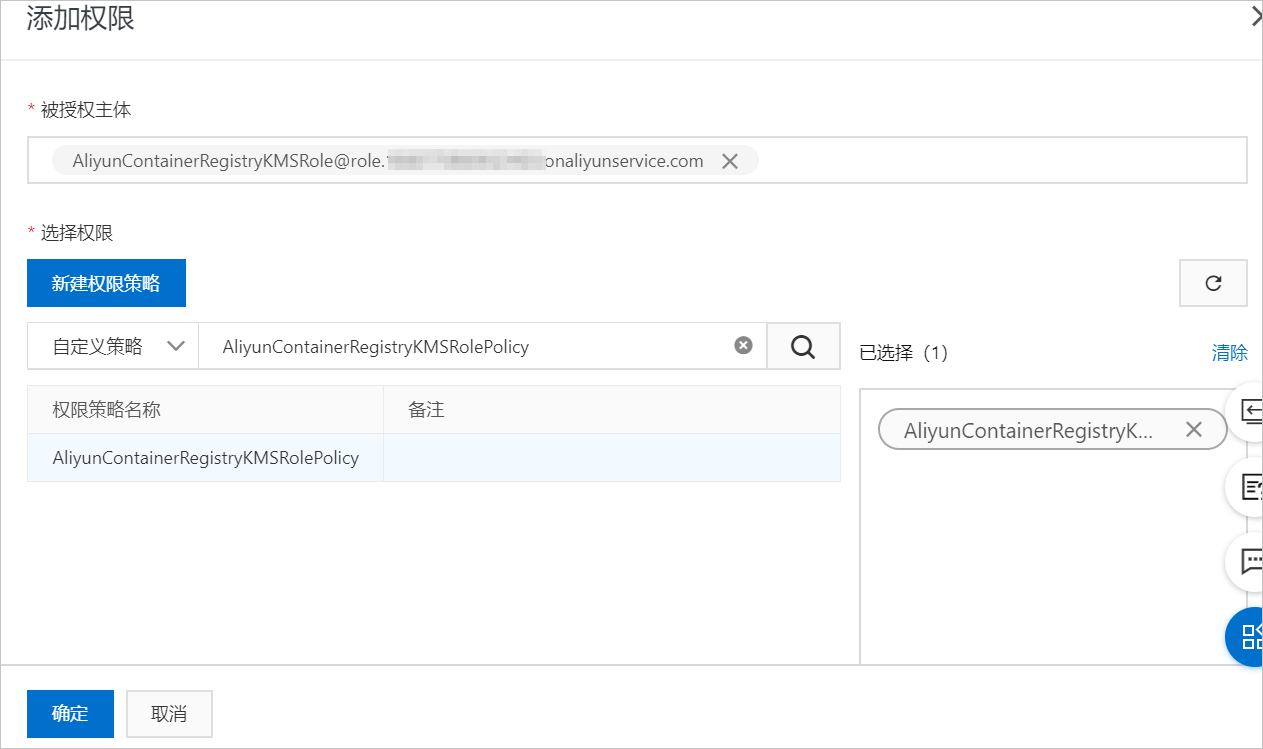The height and width of the screenshot is (749, 1263).
Task: Clear the policy search text
Action: pyautogui.click(x=743, y=345)
